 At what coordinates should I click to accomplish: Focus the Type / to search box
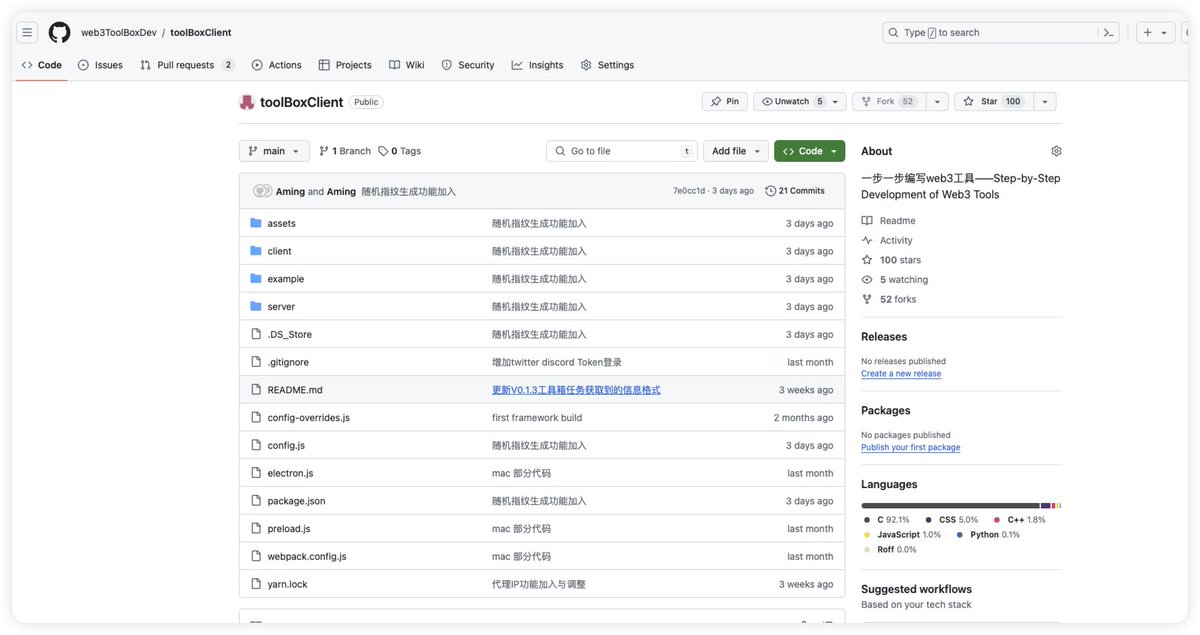1001,32
